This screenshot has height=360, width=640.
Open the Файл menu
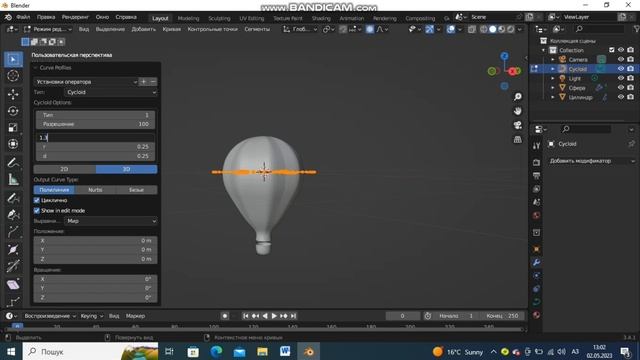[x=23, y=18]
